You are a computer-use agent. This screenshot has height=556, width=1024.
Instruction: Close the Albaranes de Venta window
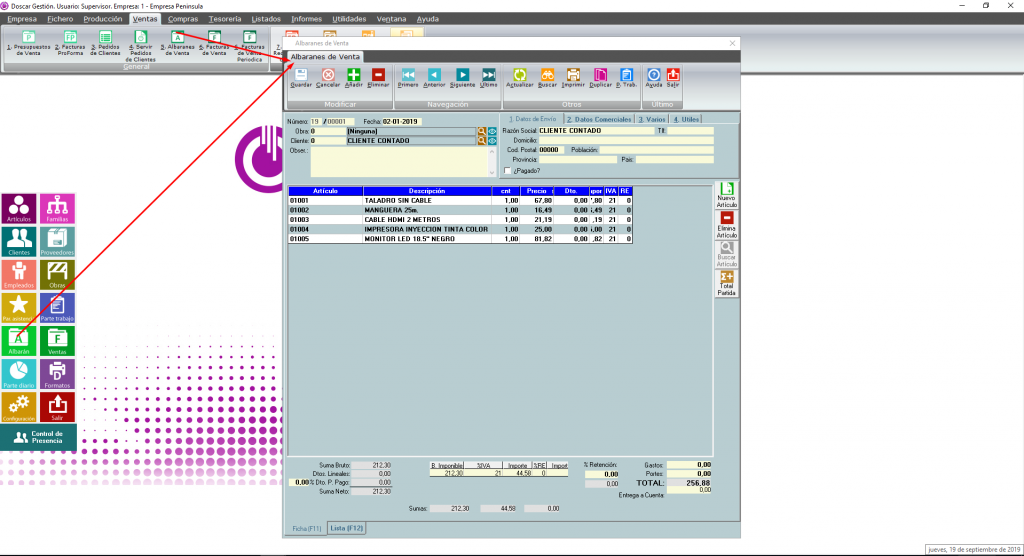[x=732, y=43]
